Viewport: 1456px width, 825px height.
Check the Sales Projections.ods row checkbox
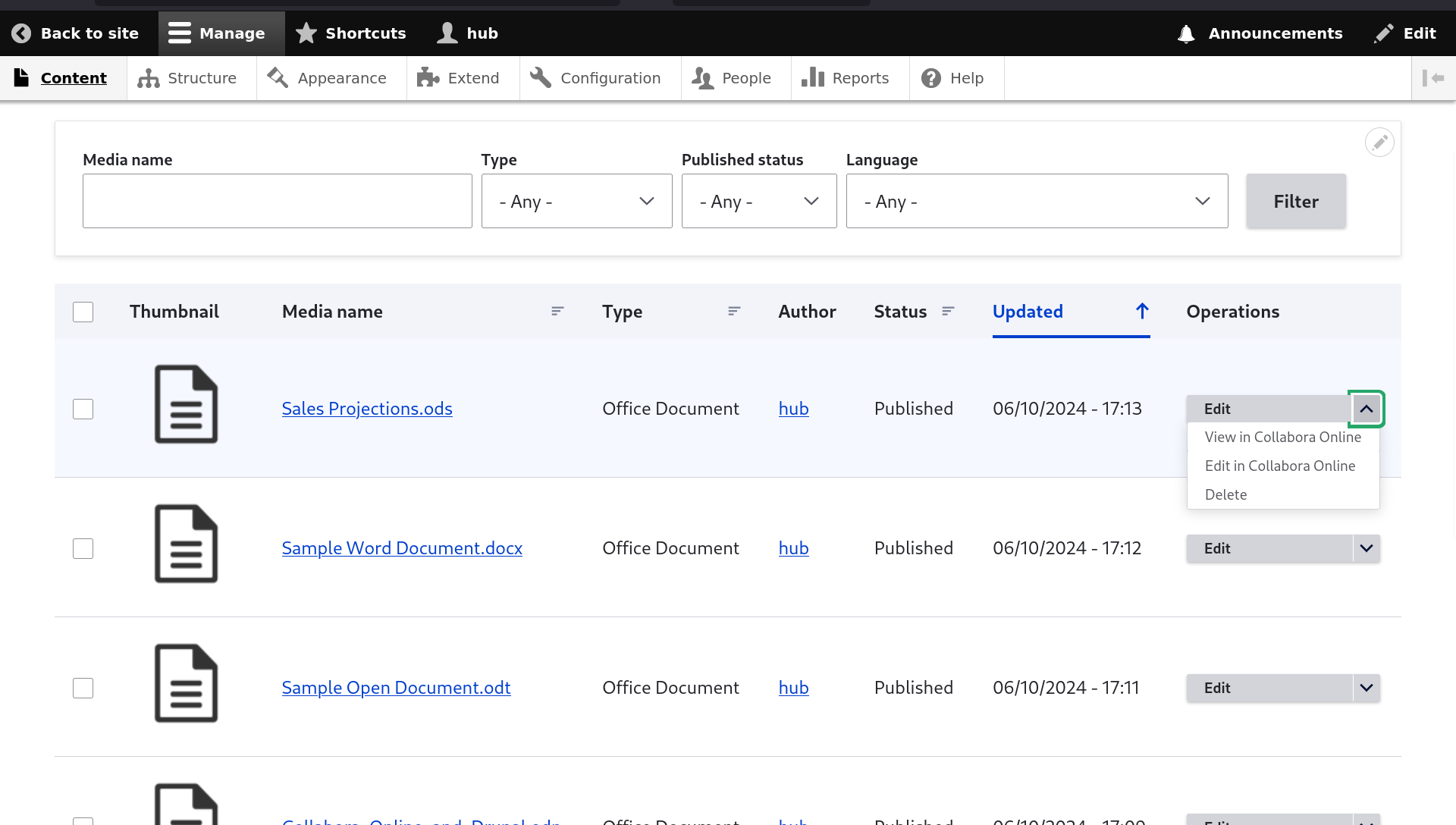(83, 409)
